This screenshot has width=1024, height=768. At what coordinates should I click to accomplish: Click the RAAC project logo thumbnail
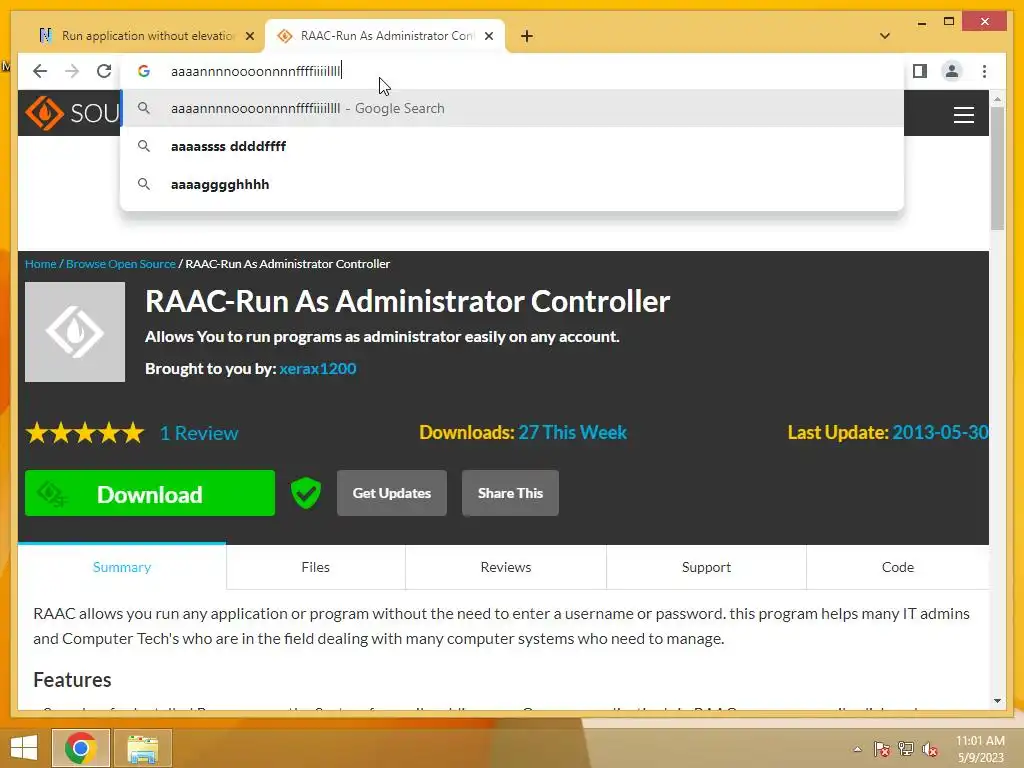[x=75, y=332]
